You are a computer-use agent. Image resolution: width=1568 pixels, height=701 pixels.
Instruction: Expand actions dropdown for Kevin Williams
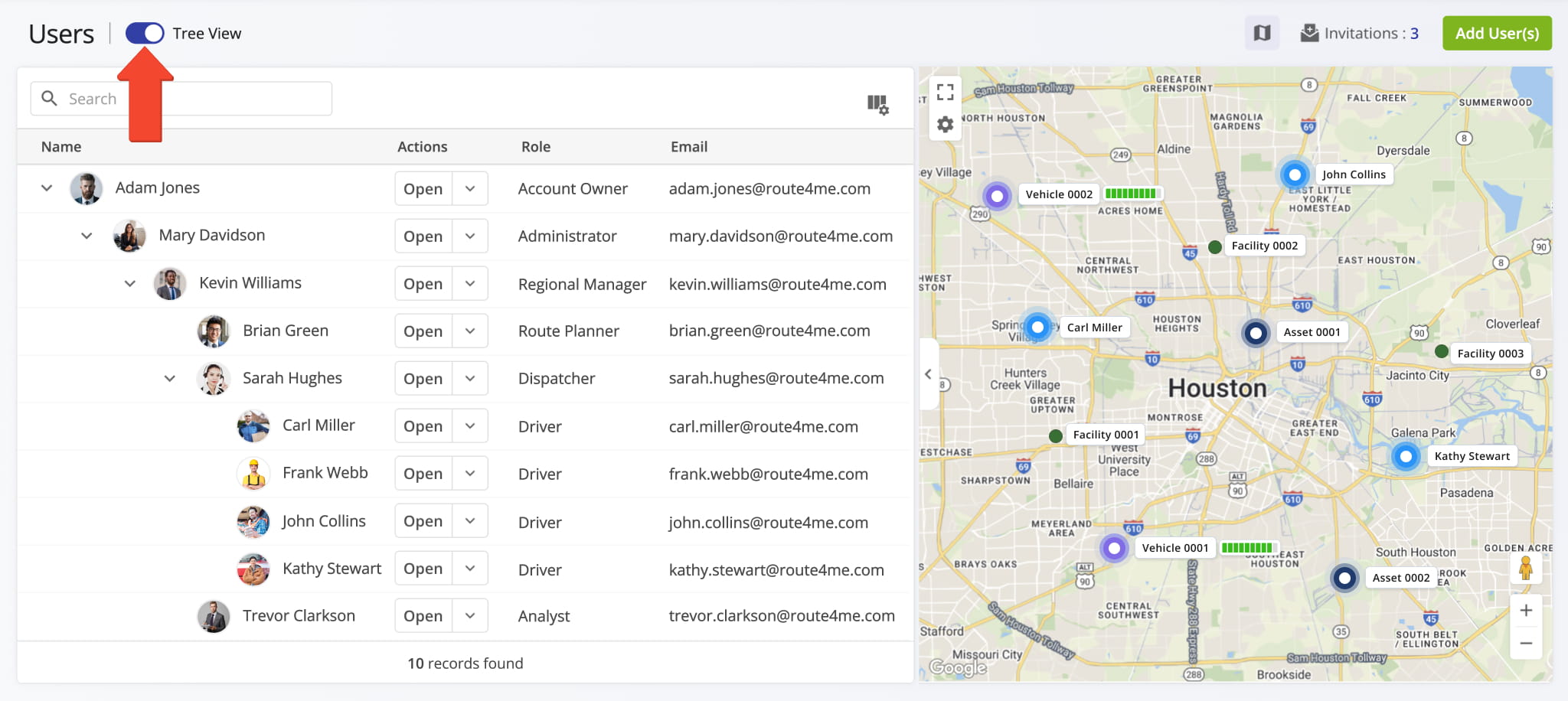click(470, 284)
